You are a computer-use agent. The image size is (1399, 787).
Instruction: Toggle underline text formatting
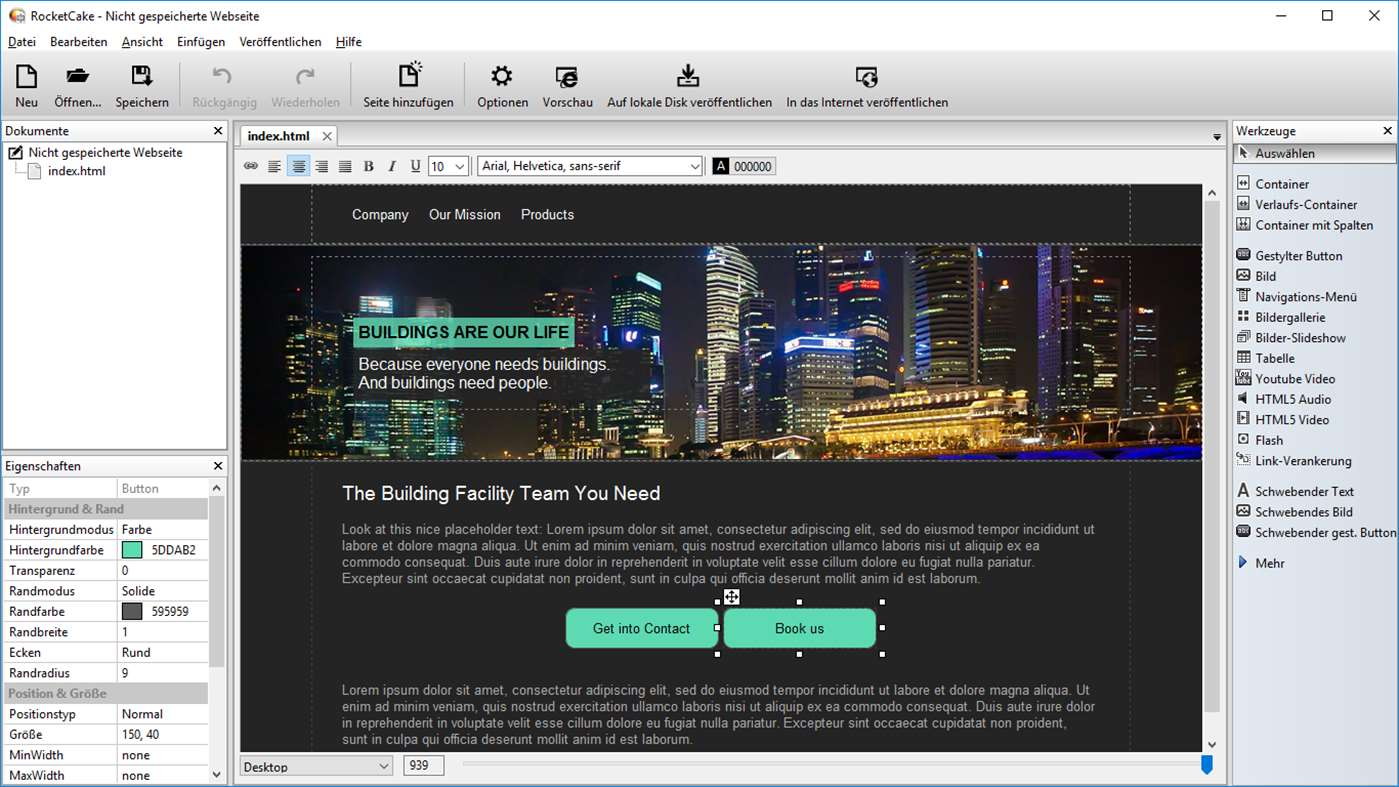pyautogui.click(x=415, y=167)
